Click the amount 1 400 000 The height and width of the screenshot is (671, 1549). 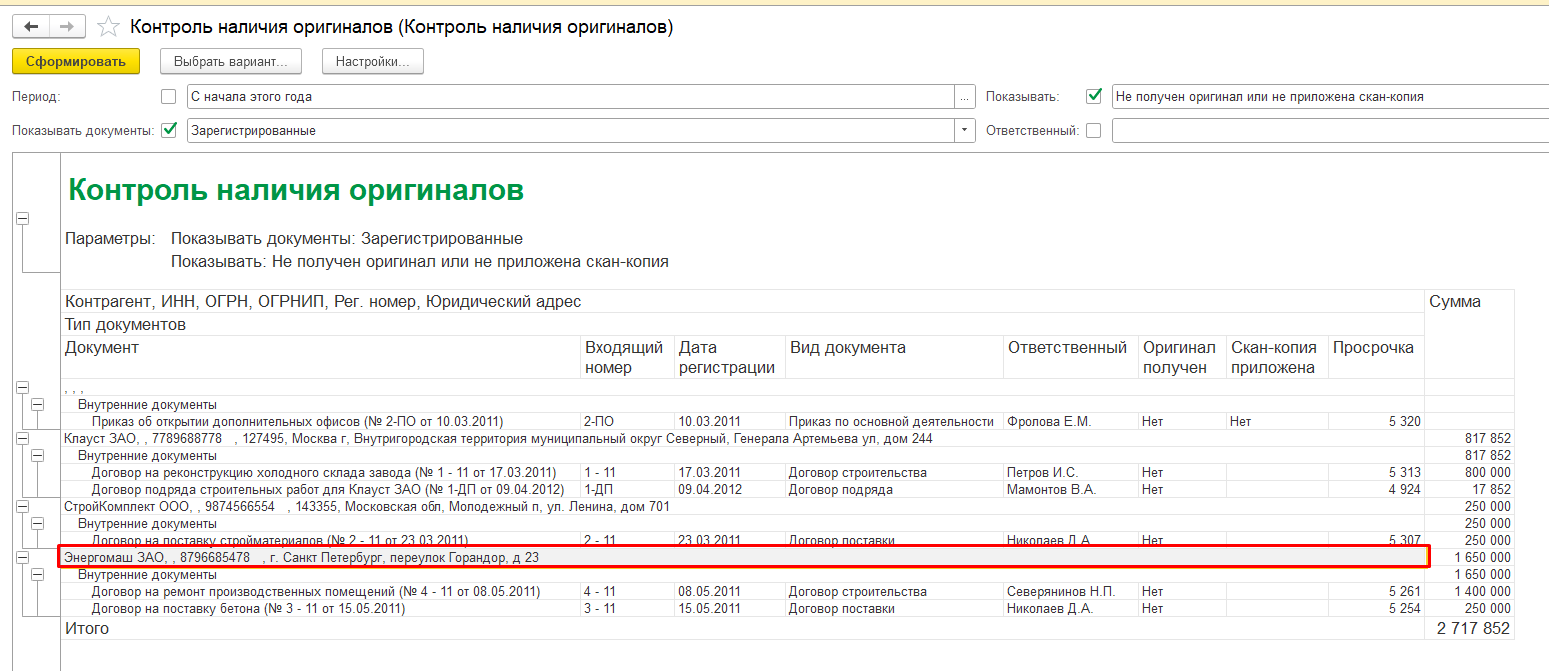pos(1482,591)
